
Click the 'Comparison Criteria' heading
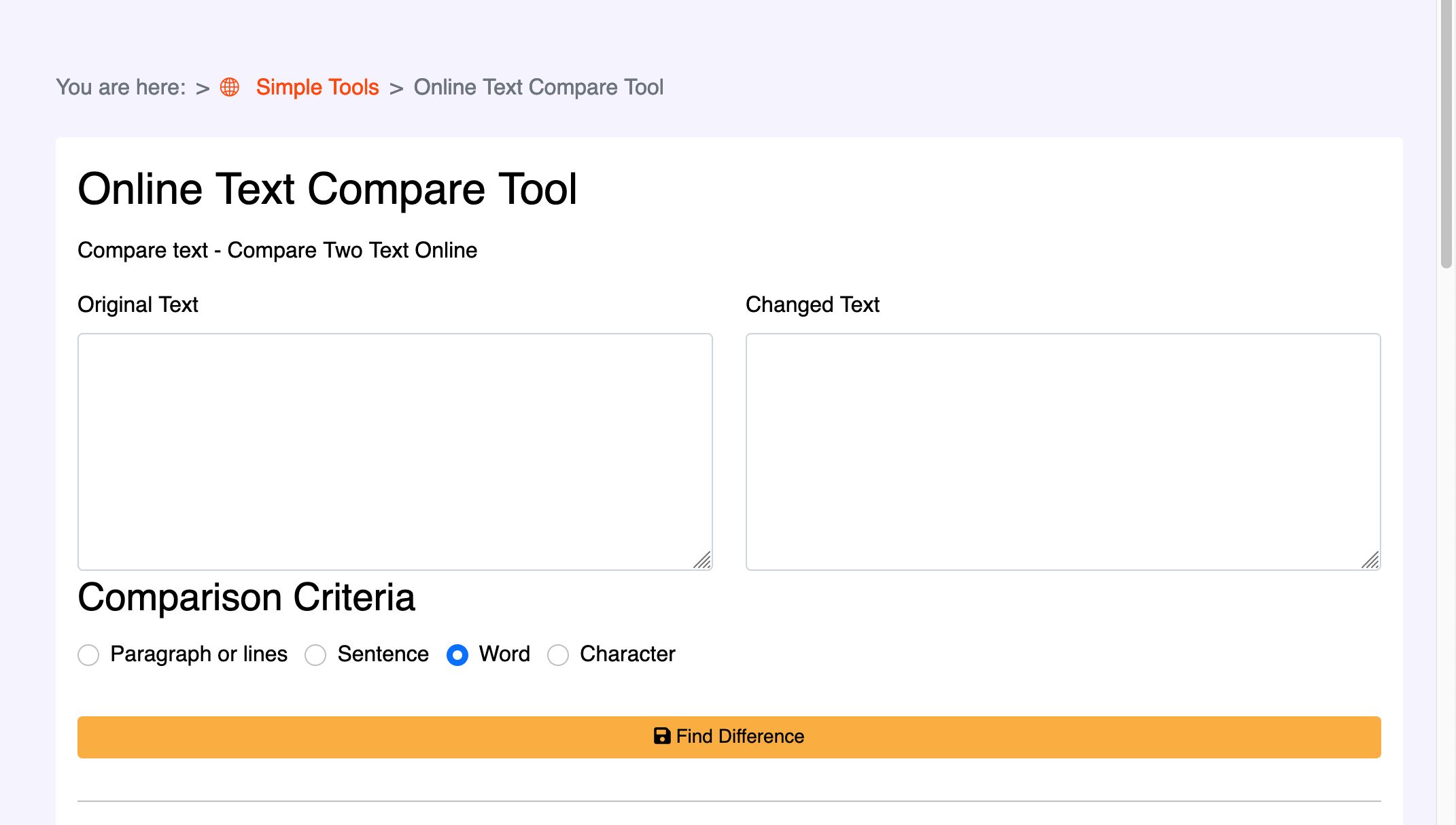point(246,597)
